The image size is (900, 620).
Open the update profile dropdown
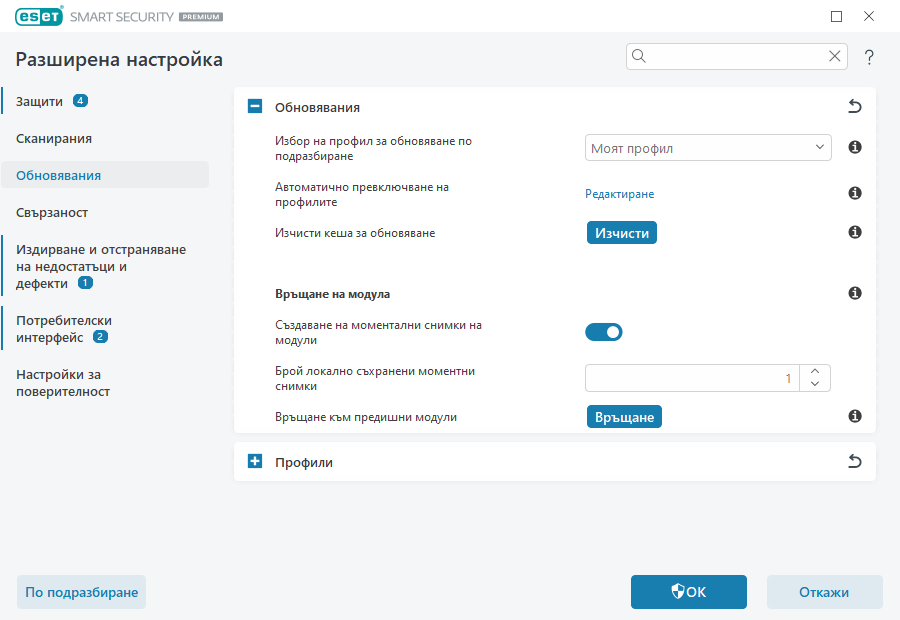708,147
